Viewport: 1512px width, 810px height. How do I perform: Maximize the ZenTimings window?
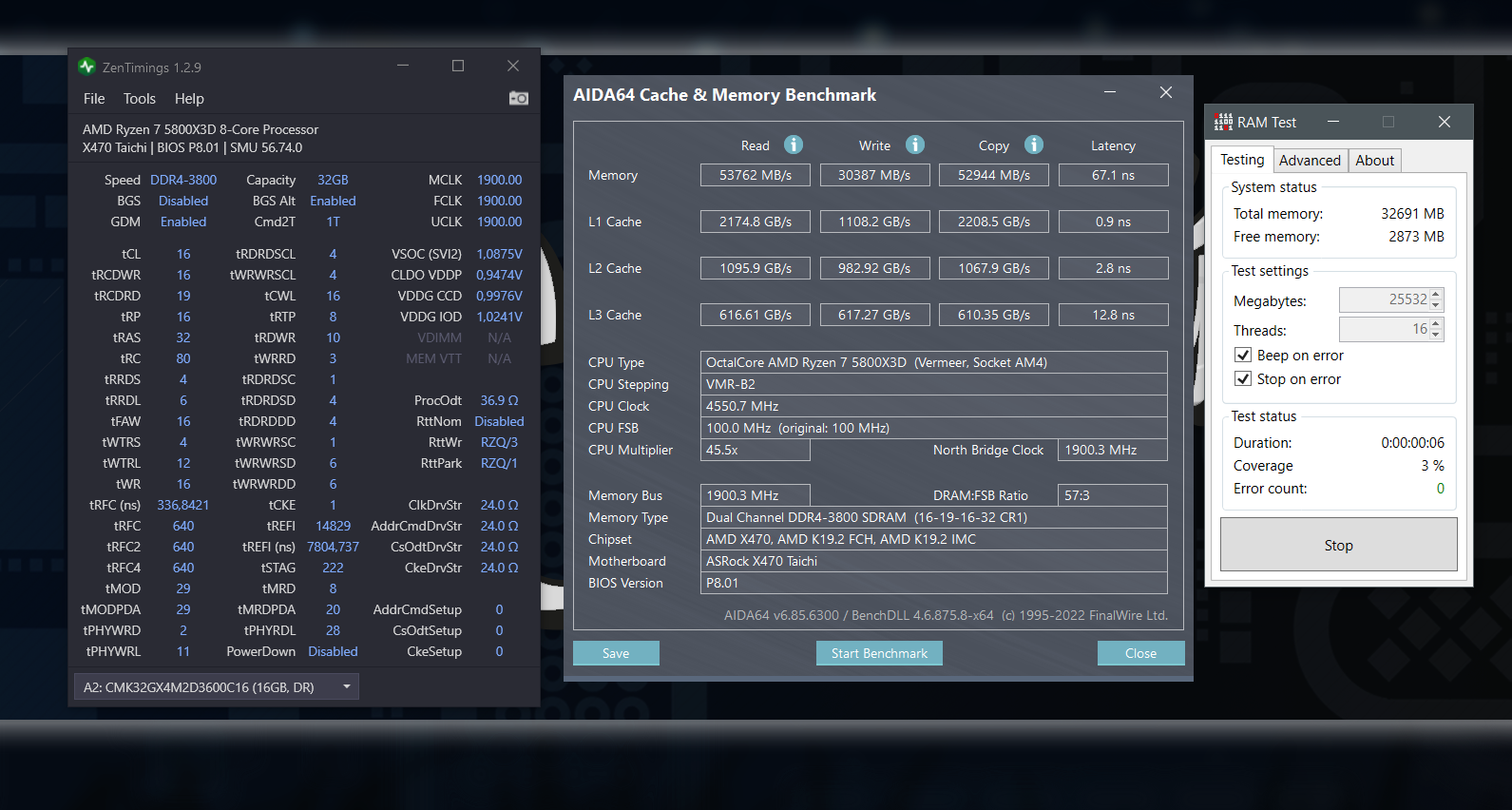(458, 66)
